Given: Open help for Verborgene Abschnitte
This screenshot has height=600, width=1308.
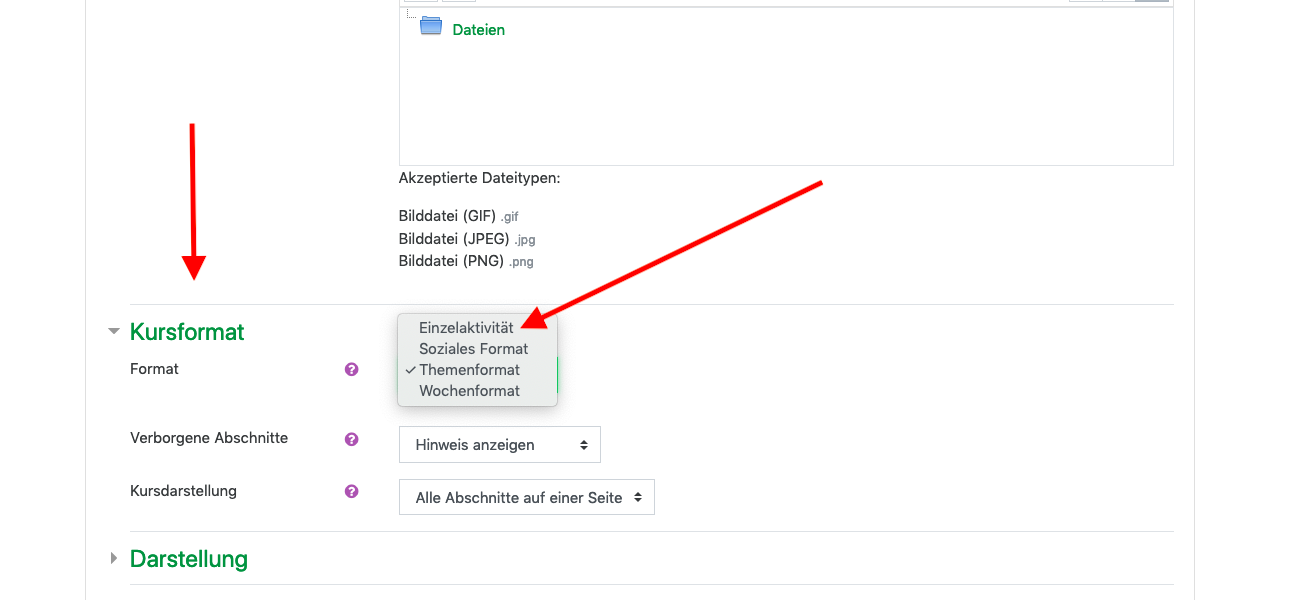Looking at the screenshot, I should (x=351, y=438).
